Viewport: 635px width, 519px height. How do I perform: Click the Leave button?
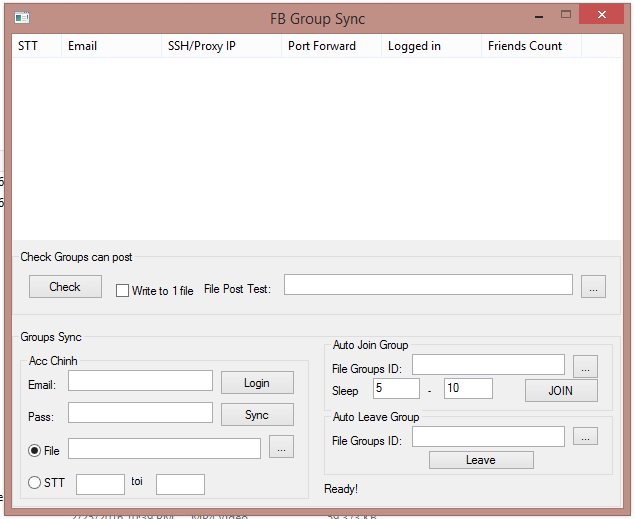[x=481, y=460]
